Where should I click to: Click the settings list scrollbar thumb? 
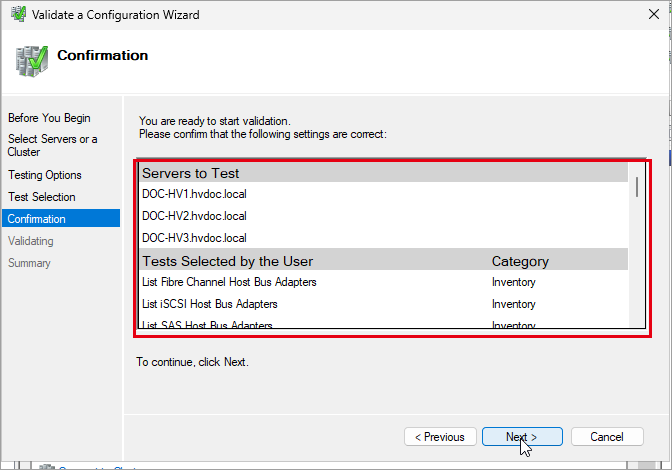[637, 187]
